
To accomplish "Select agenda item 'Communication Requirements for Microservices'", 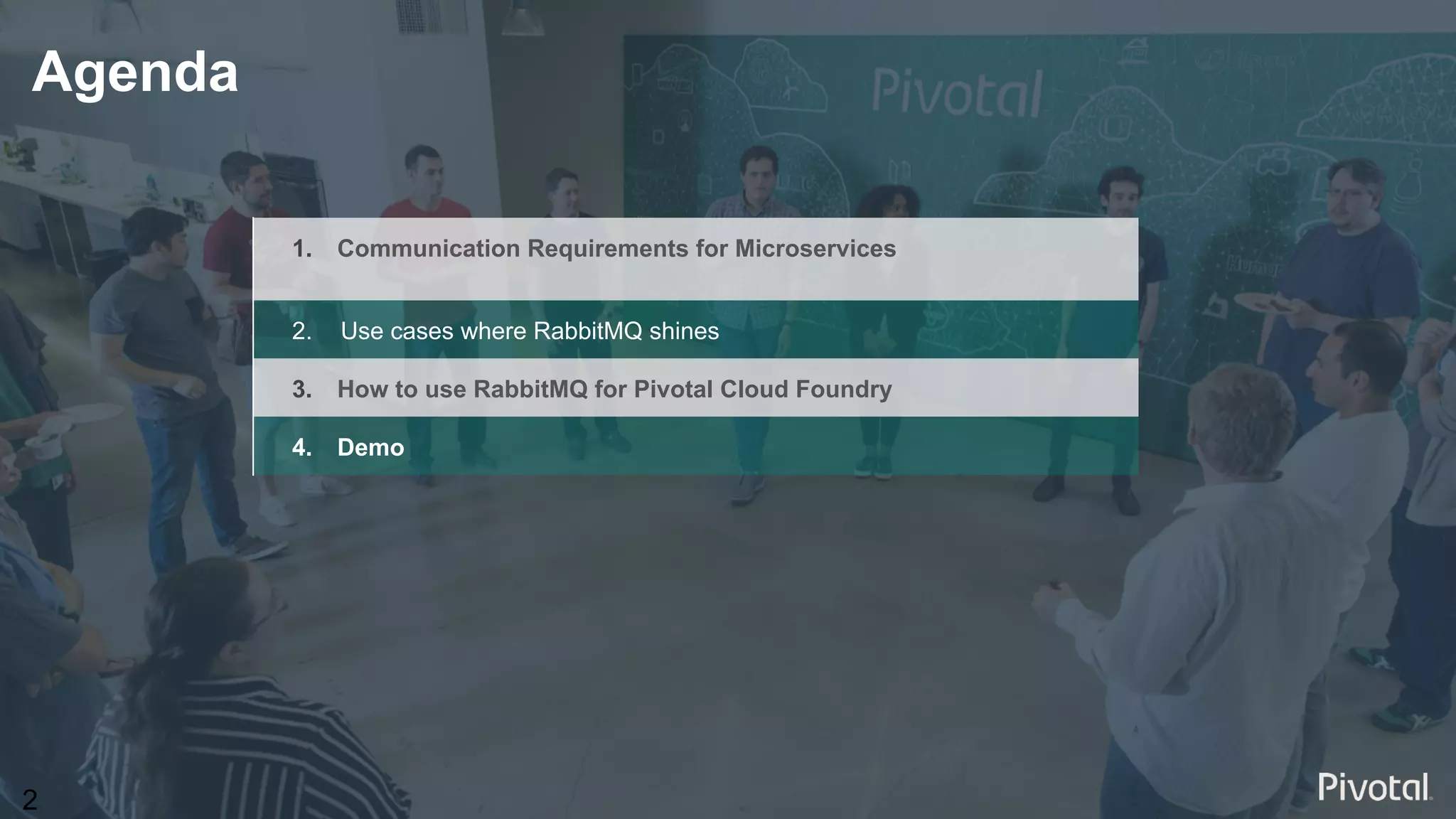I will coord(695,259).
